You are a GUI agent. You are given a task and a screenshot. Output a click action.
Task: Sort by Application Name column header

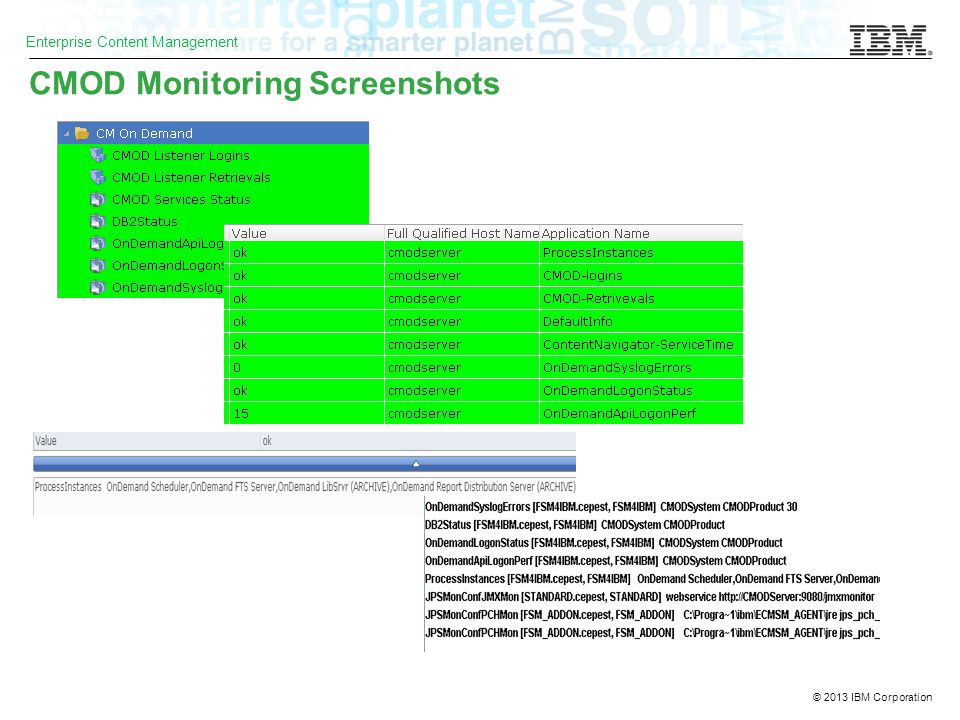pos(641,233)
